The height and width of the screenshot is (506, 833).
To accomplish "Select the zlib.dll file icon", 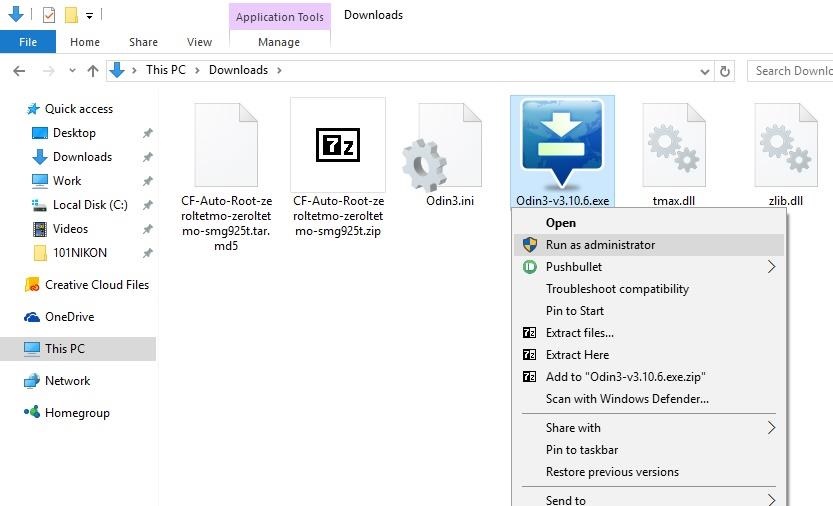I will (786, 146).
